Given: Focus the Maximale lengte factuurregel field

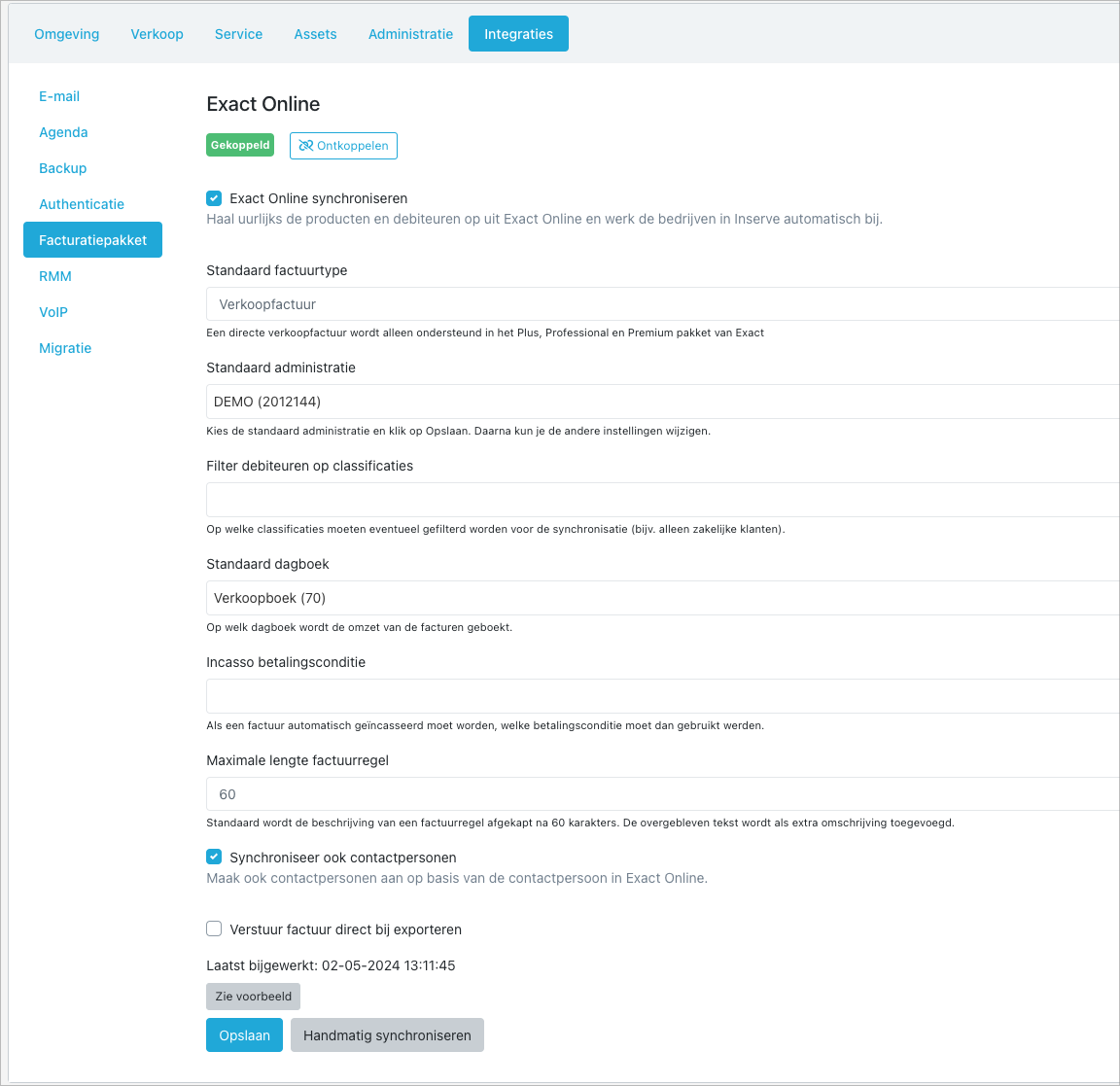Looking at the screenshot, I should 663,793.
